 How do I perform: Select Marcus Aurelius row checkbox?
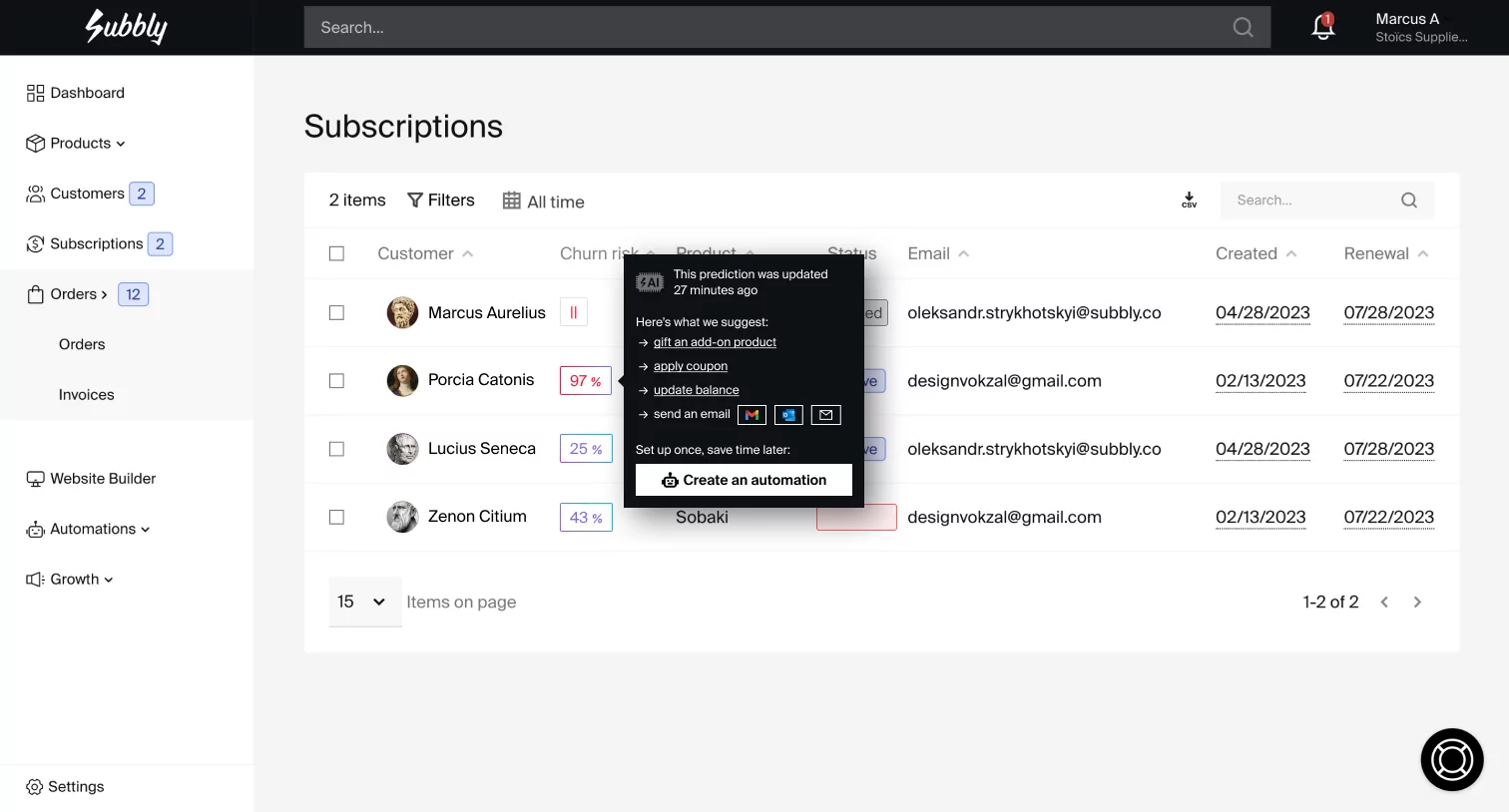[x=337, y=313]
